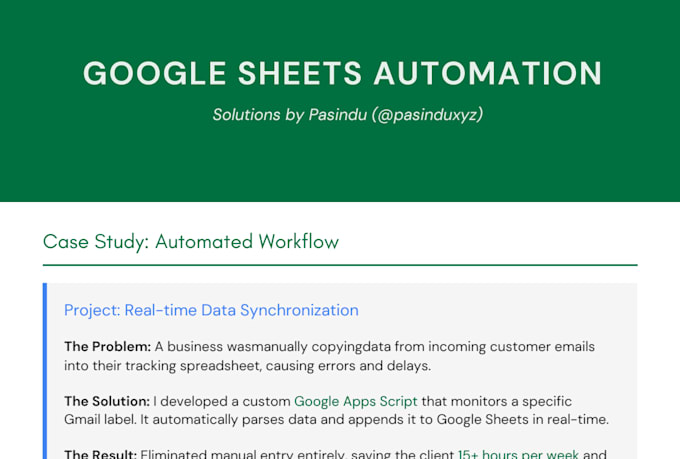This screenshot has width=680, height=459.
Task: Click the bold 'The Problem:' label
Action: [x=108, y=347]
